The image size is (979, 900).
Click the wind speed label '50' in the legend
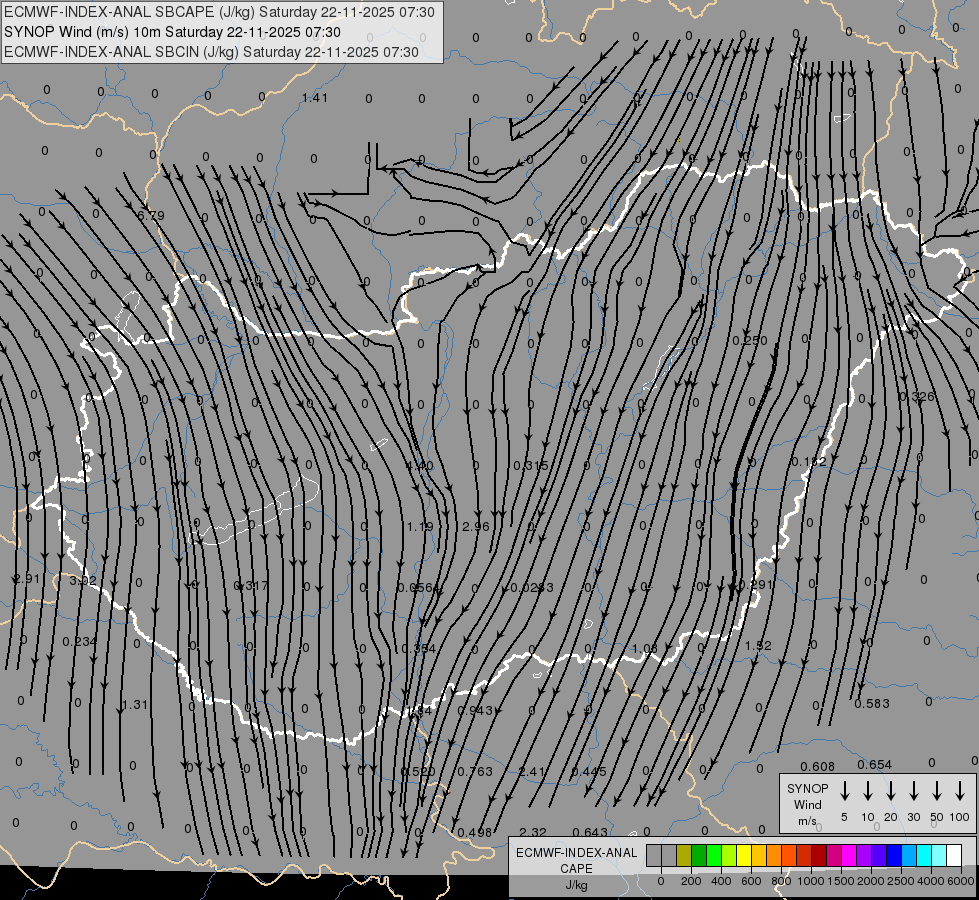click(x=937, y=817)
